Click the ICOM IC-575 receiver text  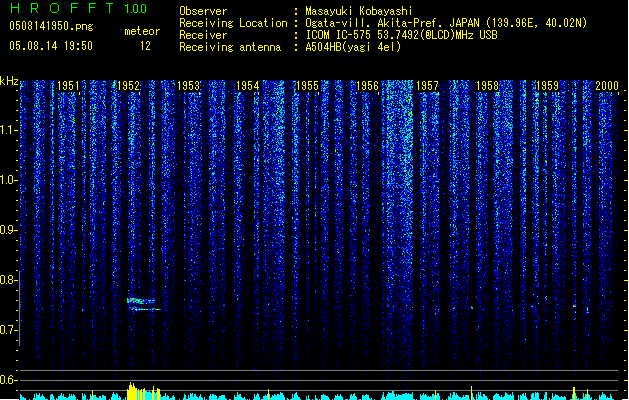click(x=401, y=35)
